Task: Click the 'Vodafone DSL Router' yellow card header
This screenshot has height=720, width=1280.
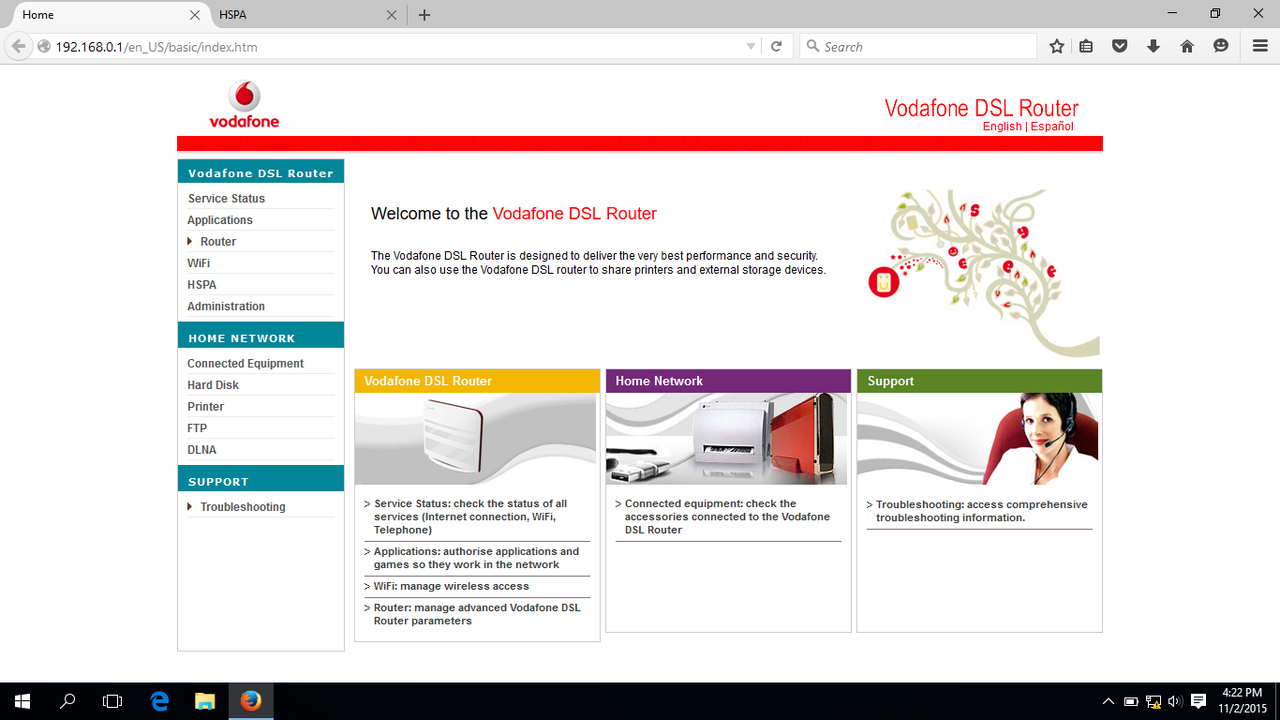Action: tap(477, 381)
